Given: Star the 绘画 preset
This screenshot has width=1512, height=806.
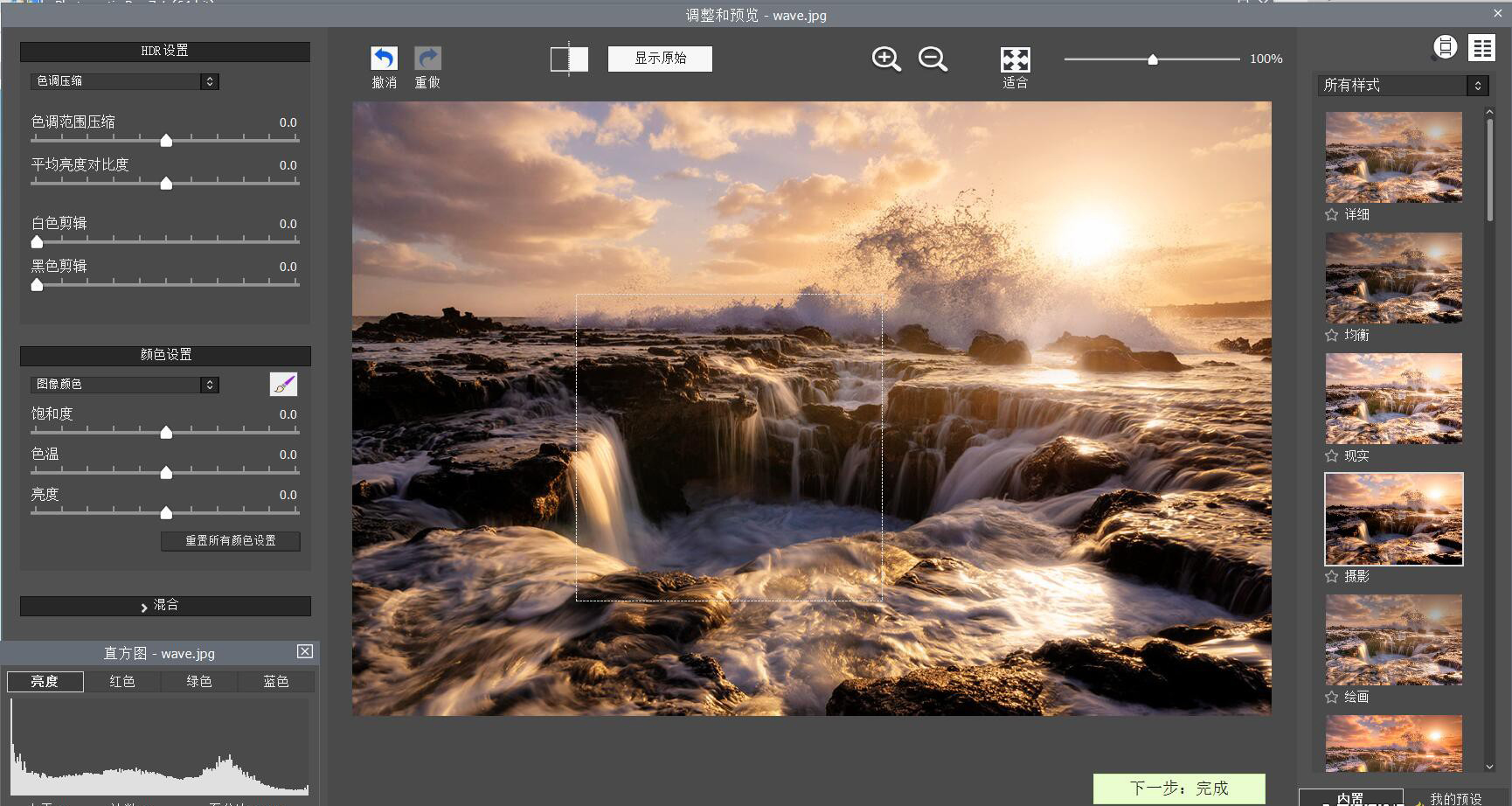Looking at the screenshot, I should click(1332, 698).
